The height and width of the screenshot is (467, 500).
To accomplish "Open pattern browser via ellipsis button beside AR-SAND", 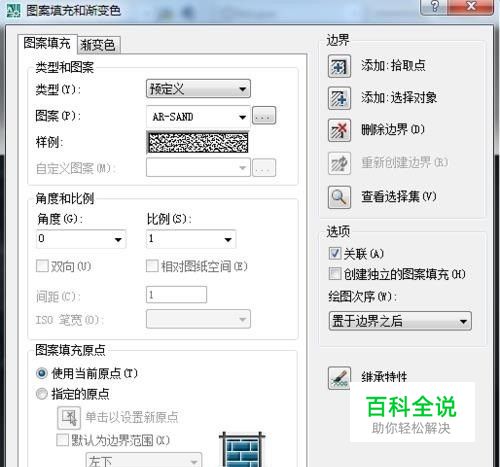I will (x=264, y=116).
